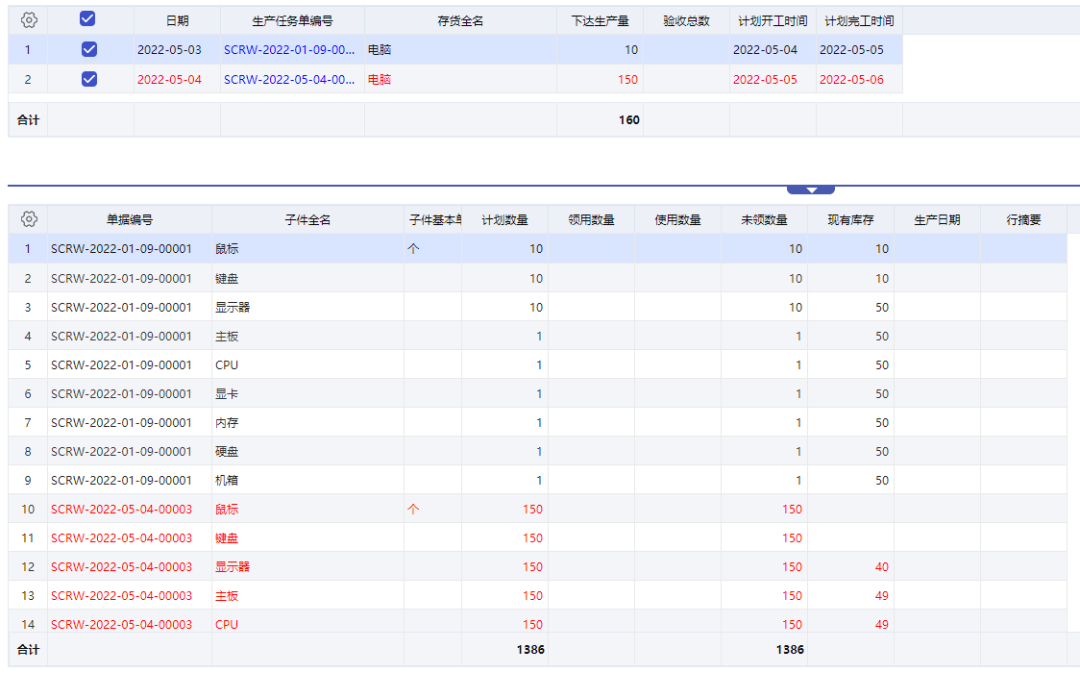Open lower table column settings gear
The height and width of the screenshot is (673, 1080).
point(28,219)
